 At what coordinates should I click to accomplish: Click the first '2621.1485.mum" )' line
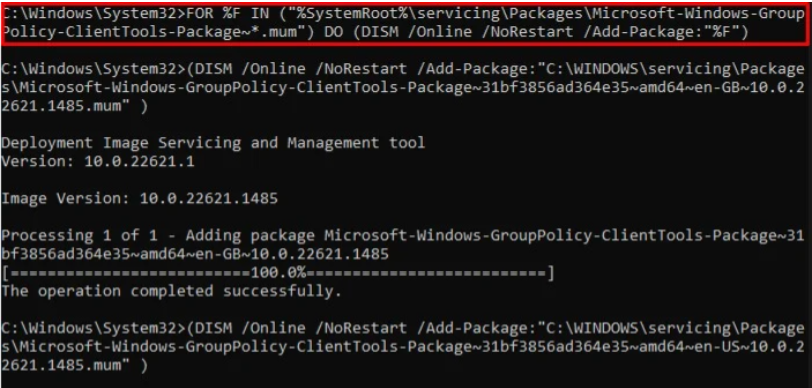click(x=75, y=106)
